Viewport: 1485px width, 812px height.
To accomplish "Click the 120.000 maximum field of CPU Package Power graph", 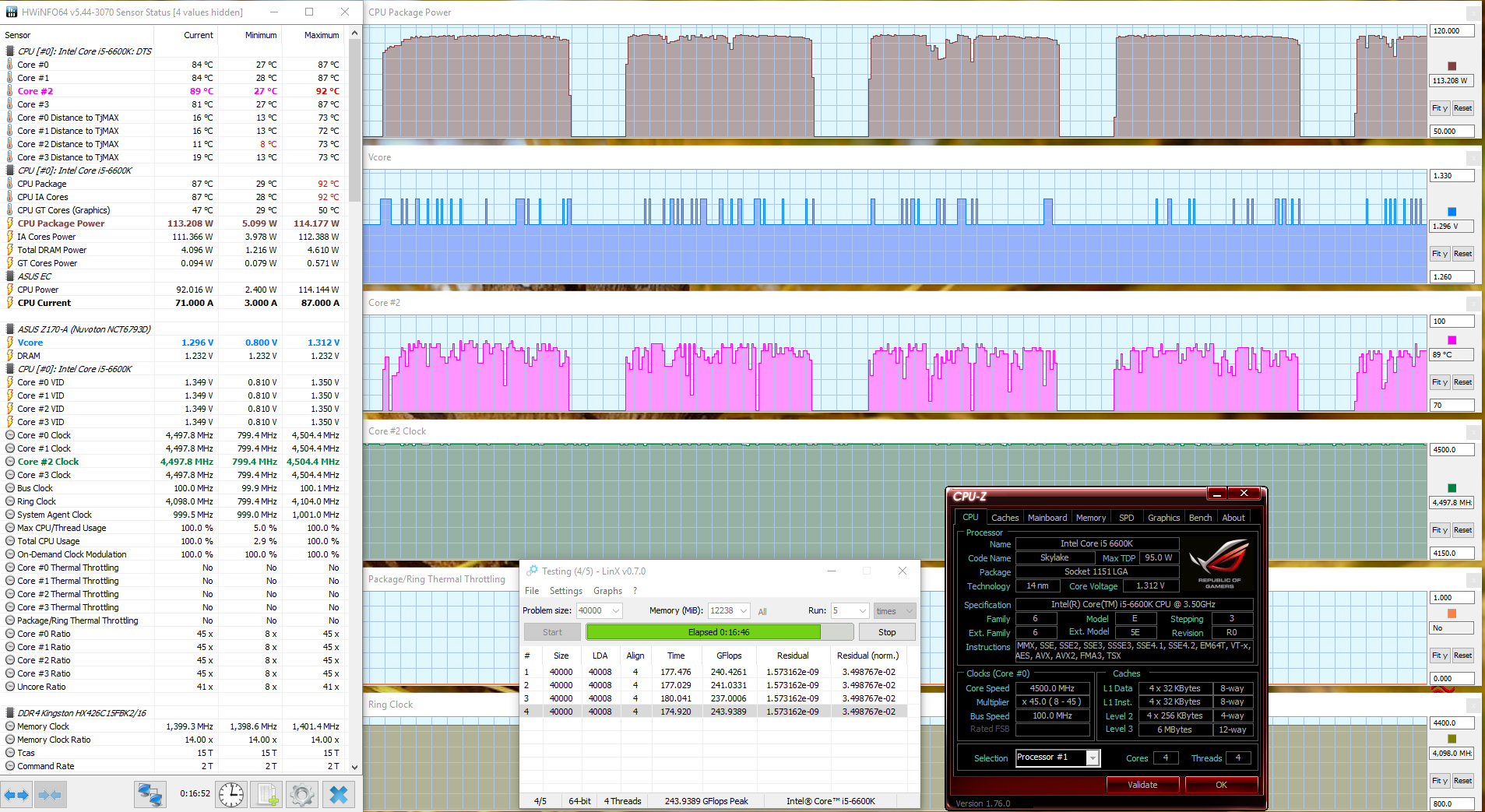I will 1452,31.
